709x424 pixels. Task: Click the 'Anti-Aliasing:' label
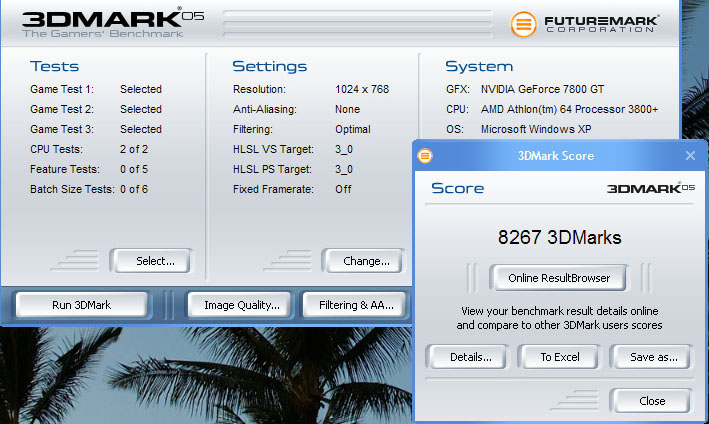click(265, 109)
